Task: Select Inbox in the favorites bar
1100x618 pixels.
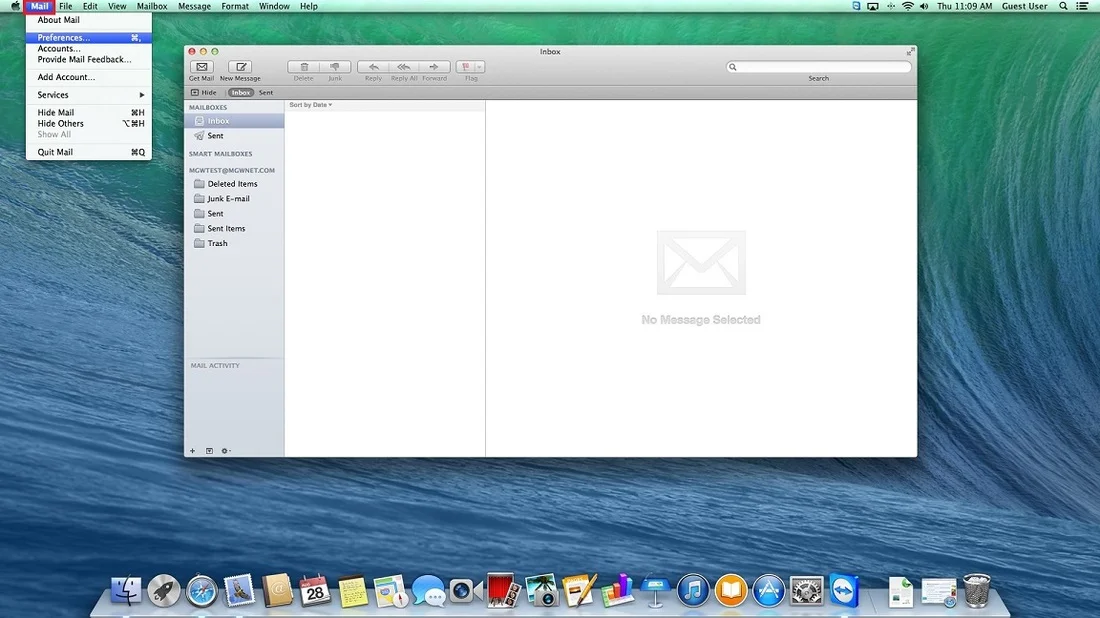Action: 241,93
